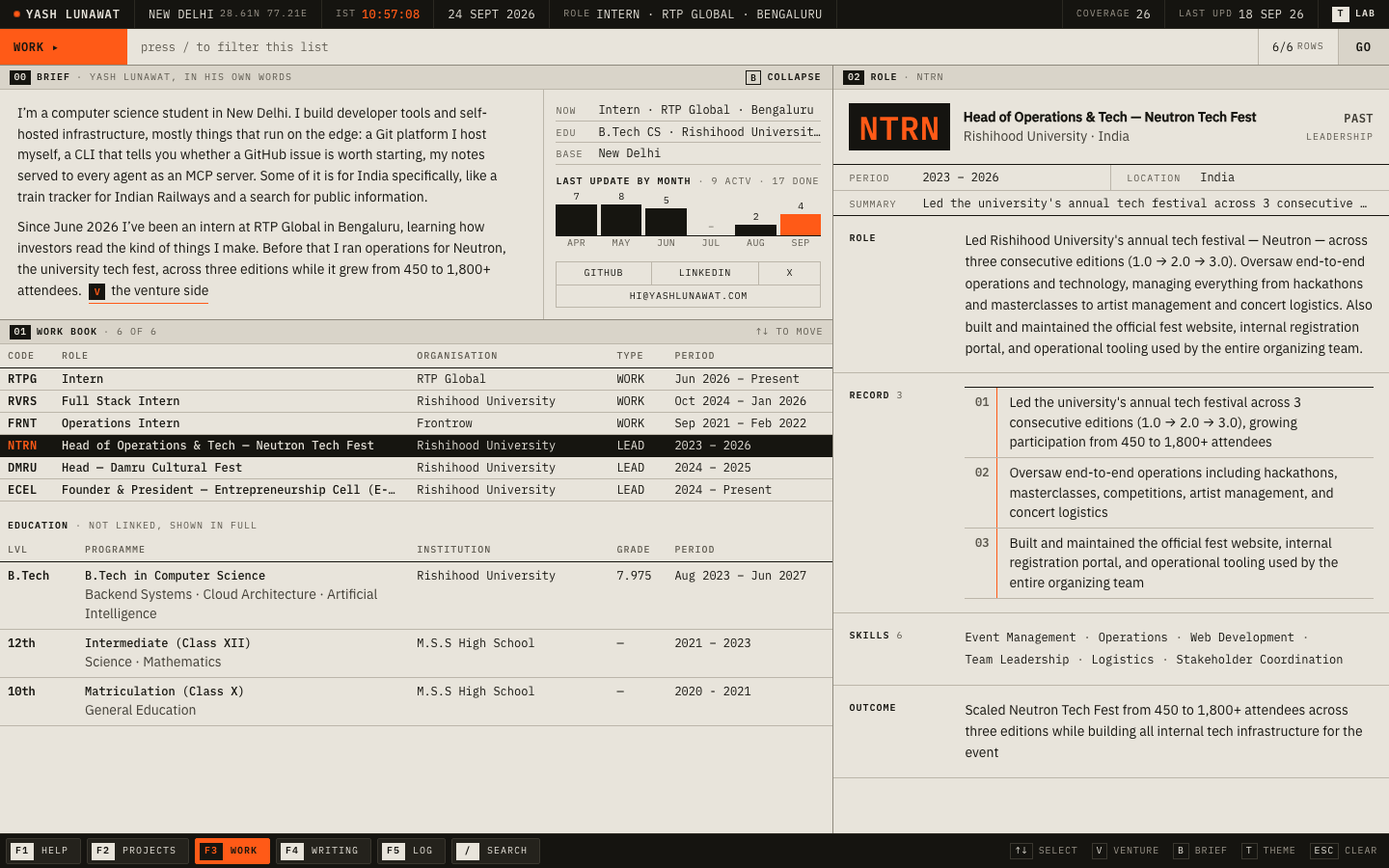Select the RVRS Full Stack Intern row
1389x868 pixels.
point(416,401)
